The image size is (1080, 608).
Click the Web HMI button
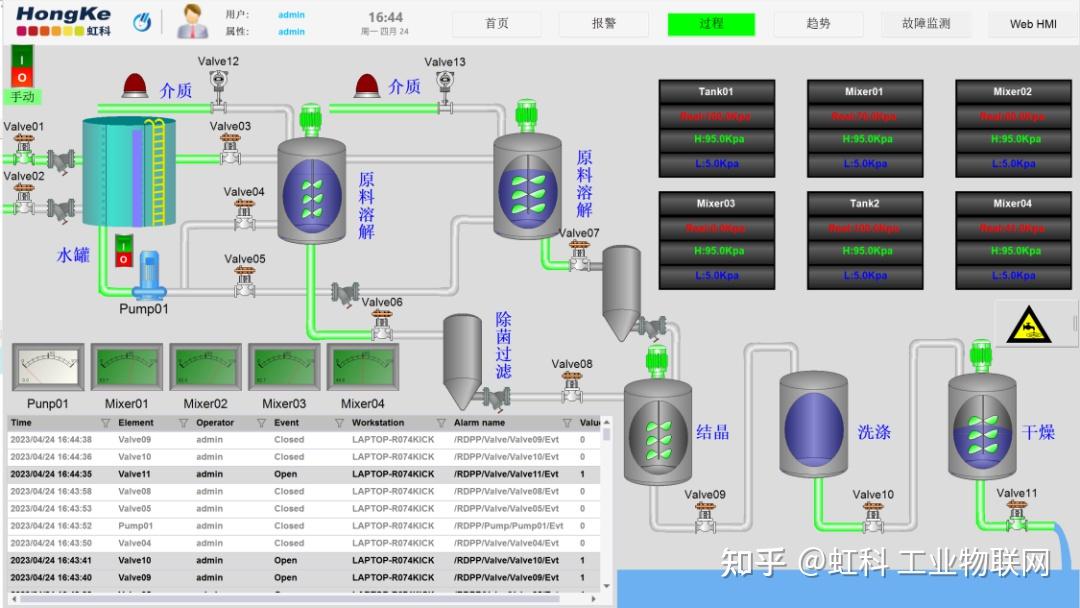click(x=1032, y=23)
